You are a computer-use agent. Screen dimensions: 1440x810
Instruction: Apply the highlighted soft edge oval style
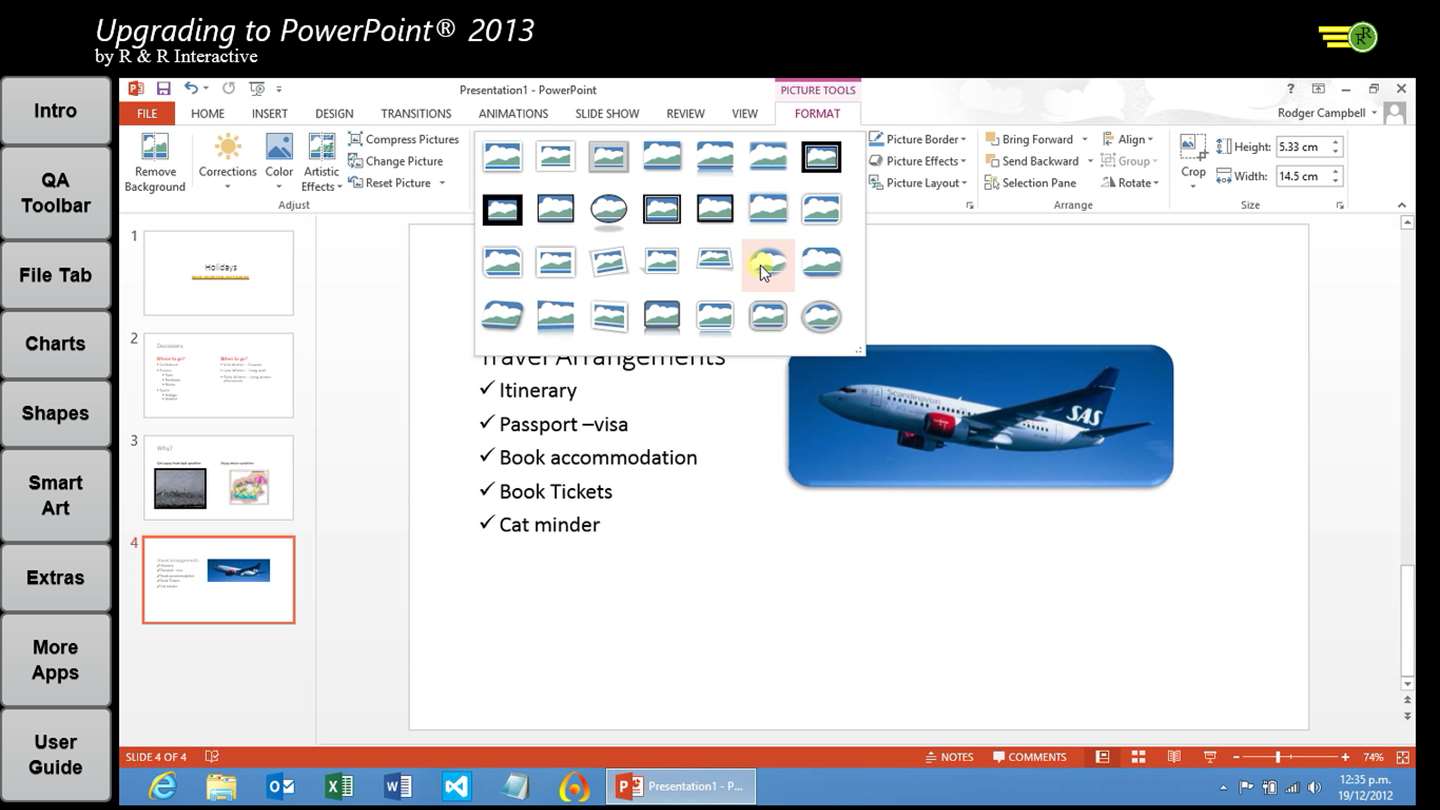[768, 264]
